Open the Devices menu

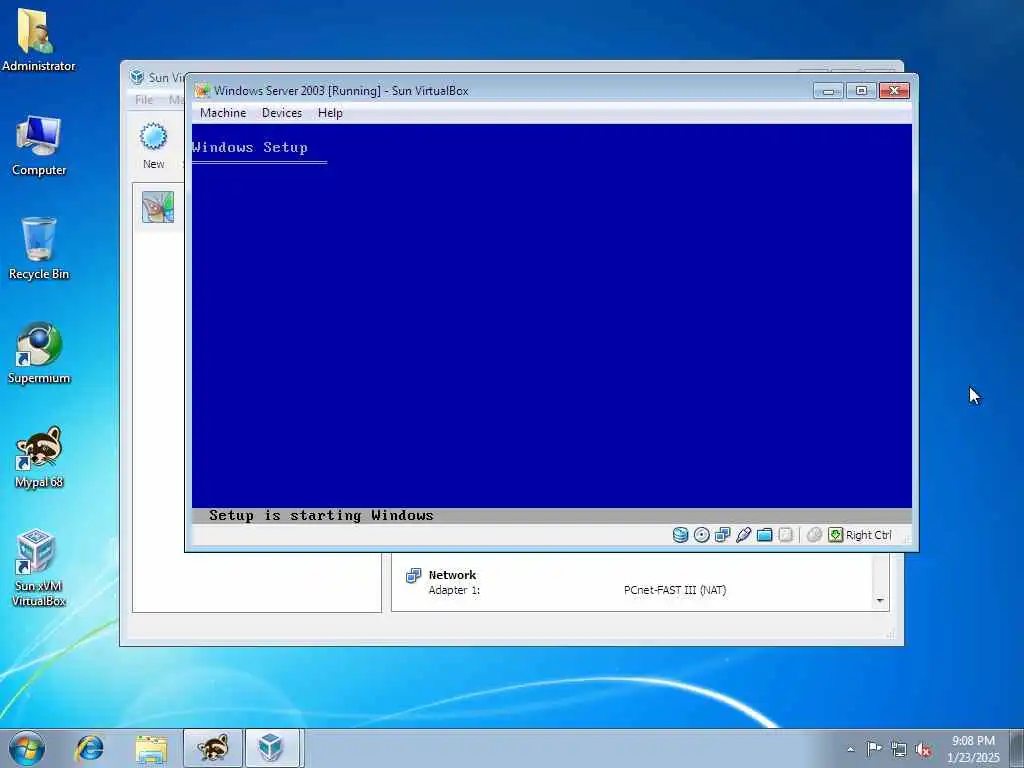click(281, 113)
